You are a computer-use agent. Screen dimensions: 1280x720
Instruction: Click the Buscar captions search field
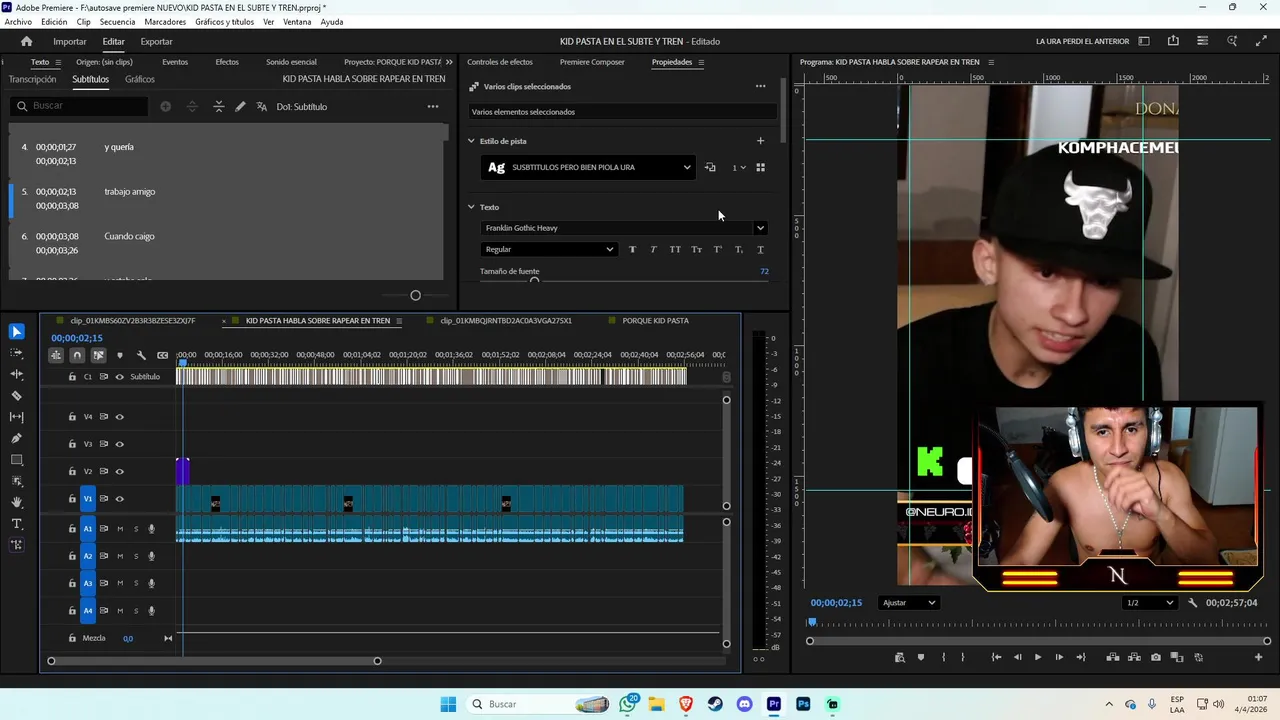click(80, 106)
